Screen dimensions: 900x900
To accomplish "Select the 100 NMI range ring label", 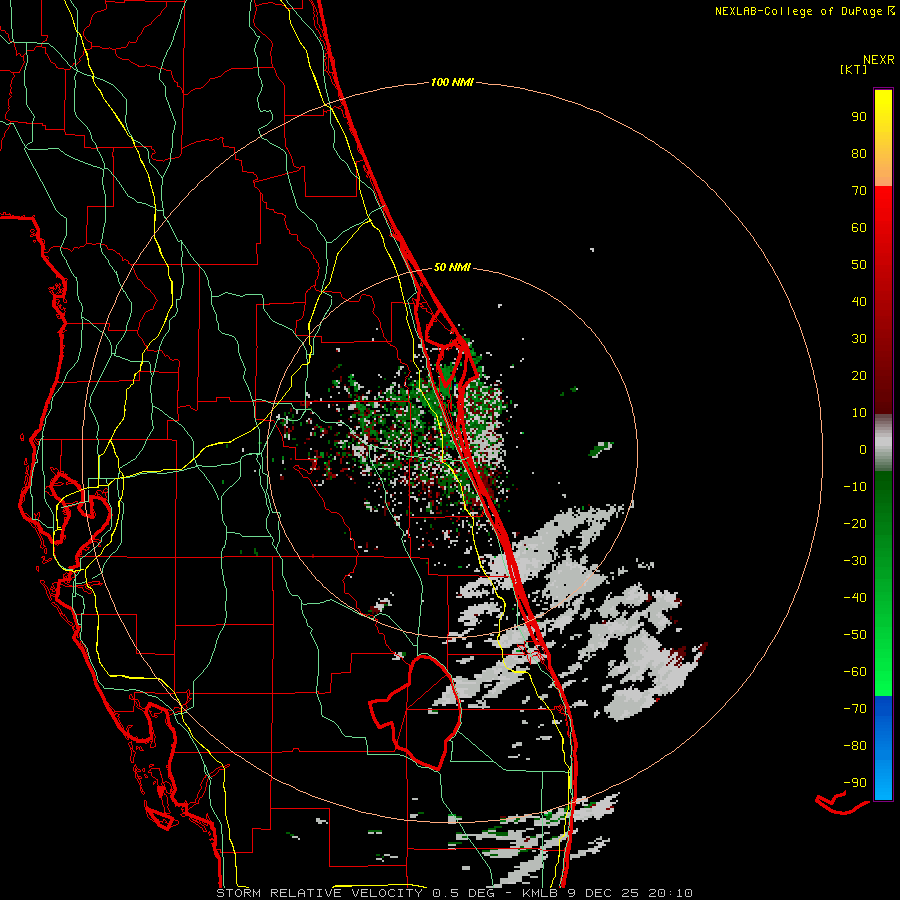I will click(452, 83).
